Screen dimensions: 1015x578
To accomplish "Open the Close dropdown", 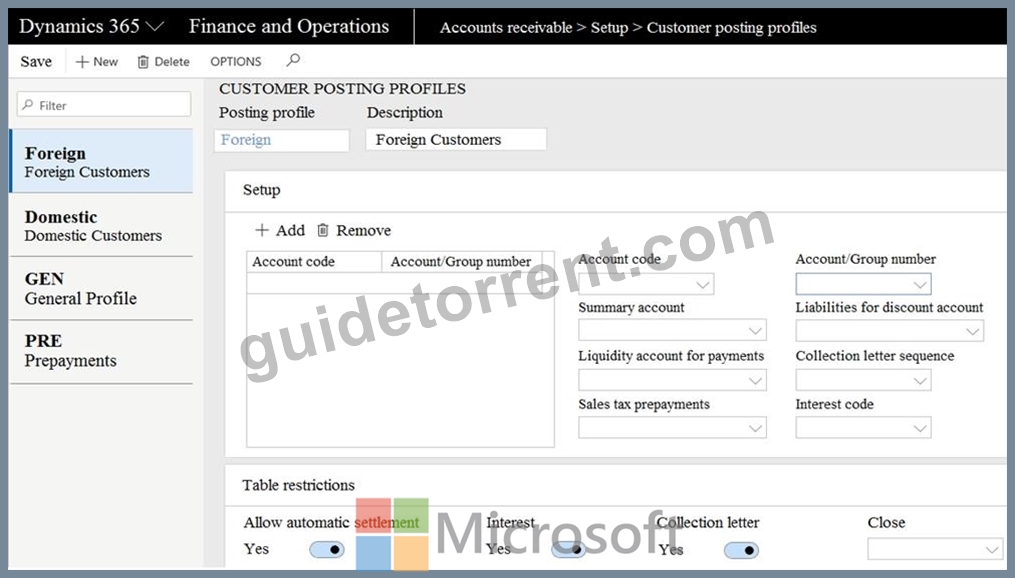I will tap(935, 550).
